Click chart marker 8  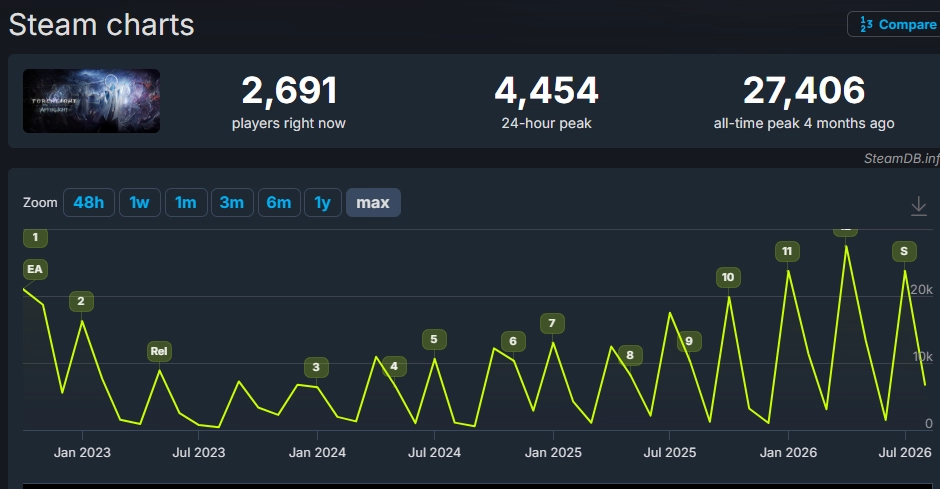(630, 355)
